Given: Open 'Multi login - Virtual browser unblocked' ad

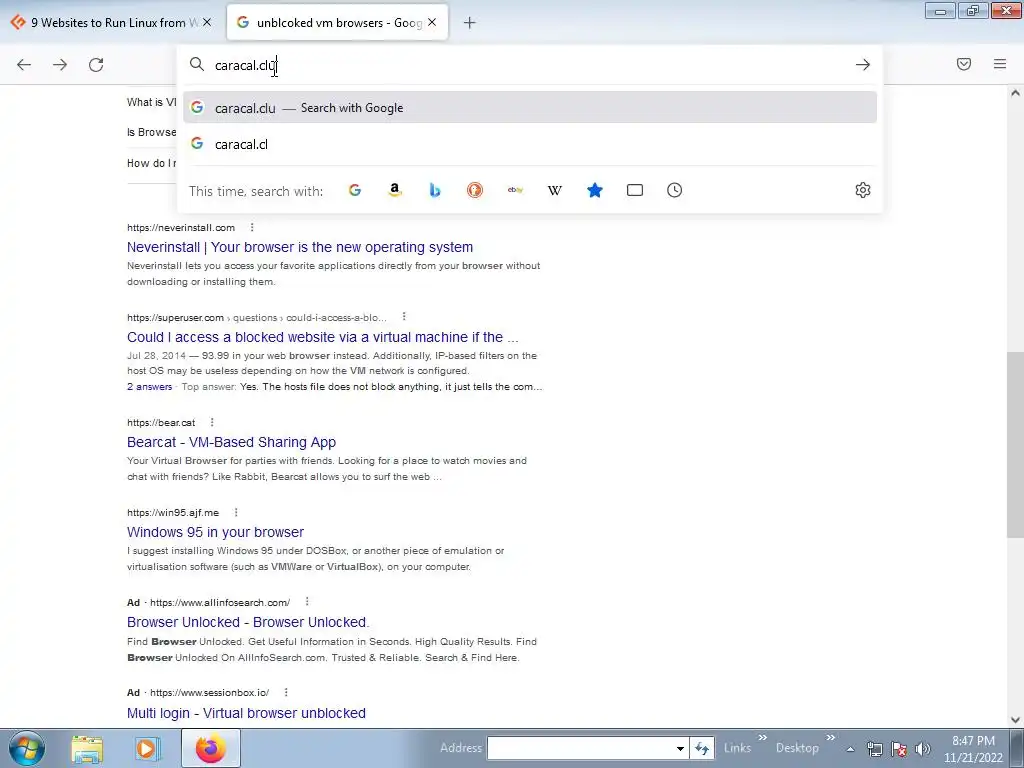Looking at the screenshot, I should pos(246,713).
